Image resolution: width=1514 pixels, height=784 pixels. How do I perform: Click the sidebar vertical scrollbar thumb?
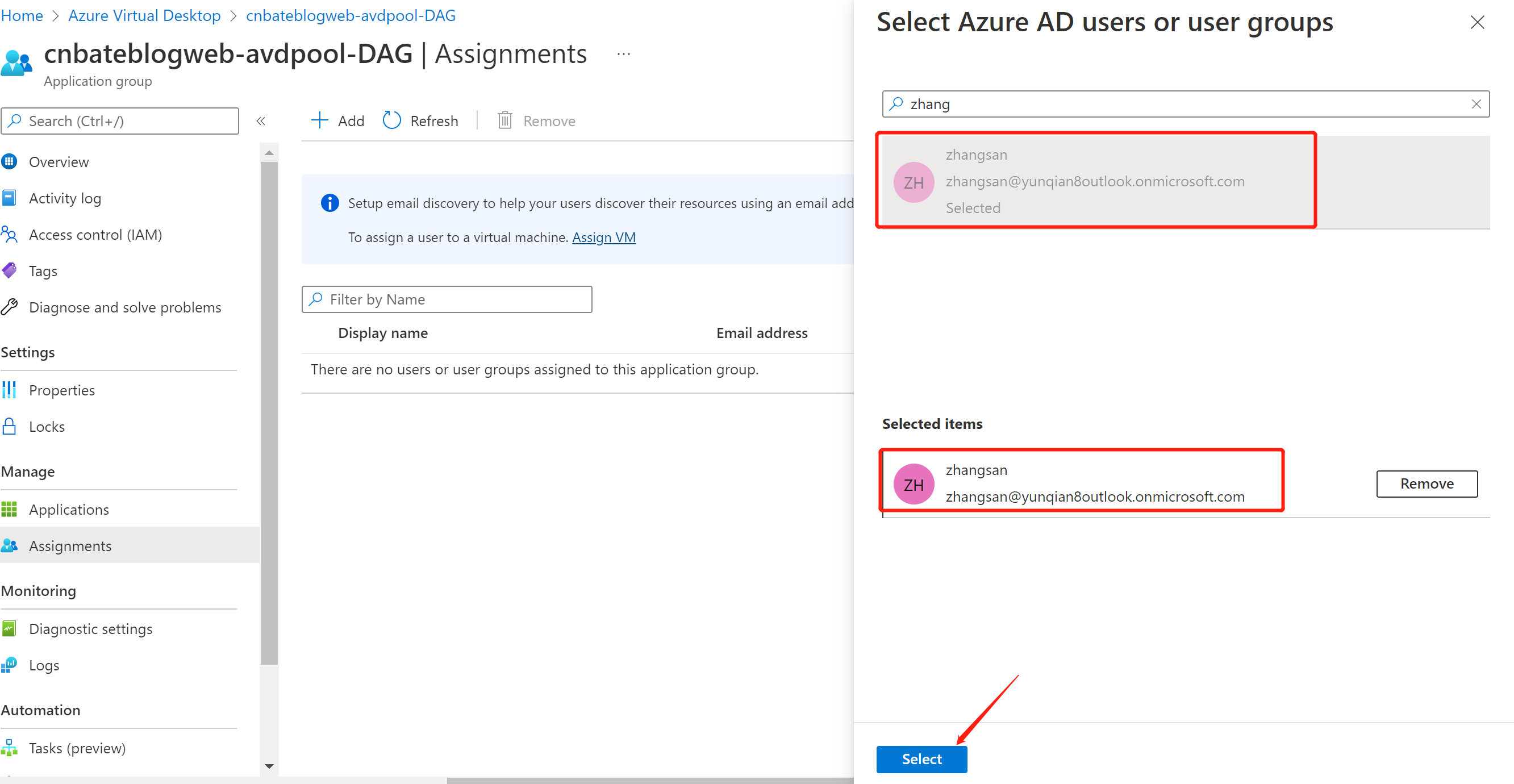click(x=269, y=412)
